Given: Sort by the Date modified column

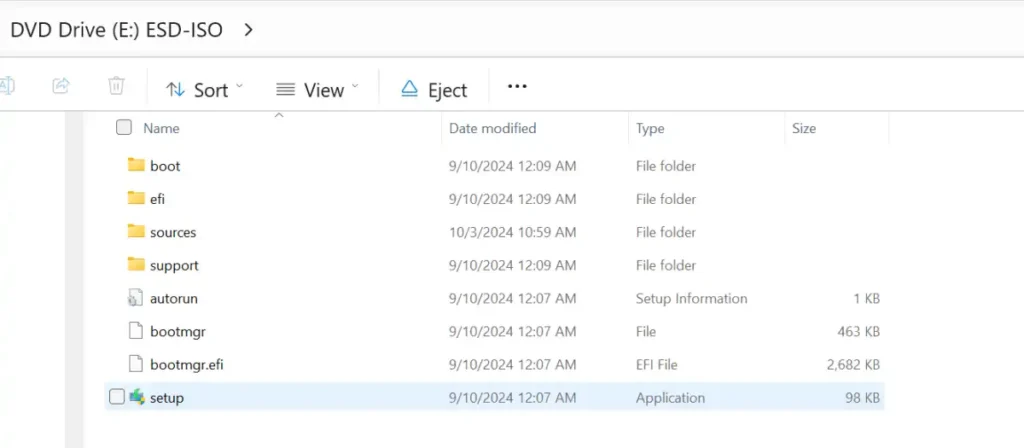Looking at the screenshot, I should [x=492, y=128].
